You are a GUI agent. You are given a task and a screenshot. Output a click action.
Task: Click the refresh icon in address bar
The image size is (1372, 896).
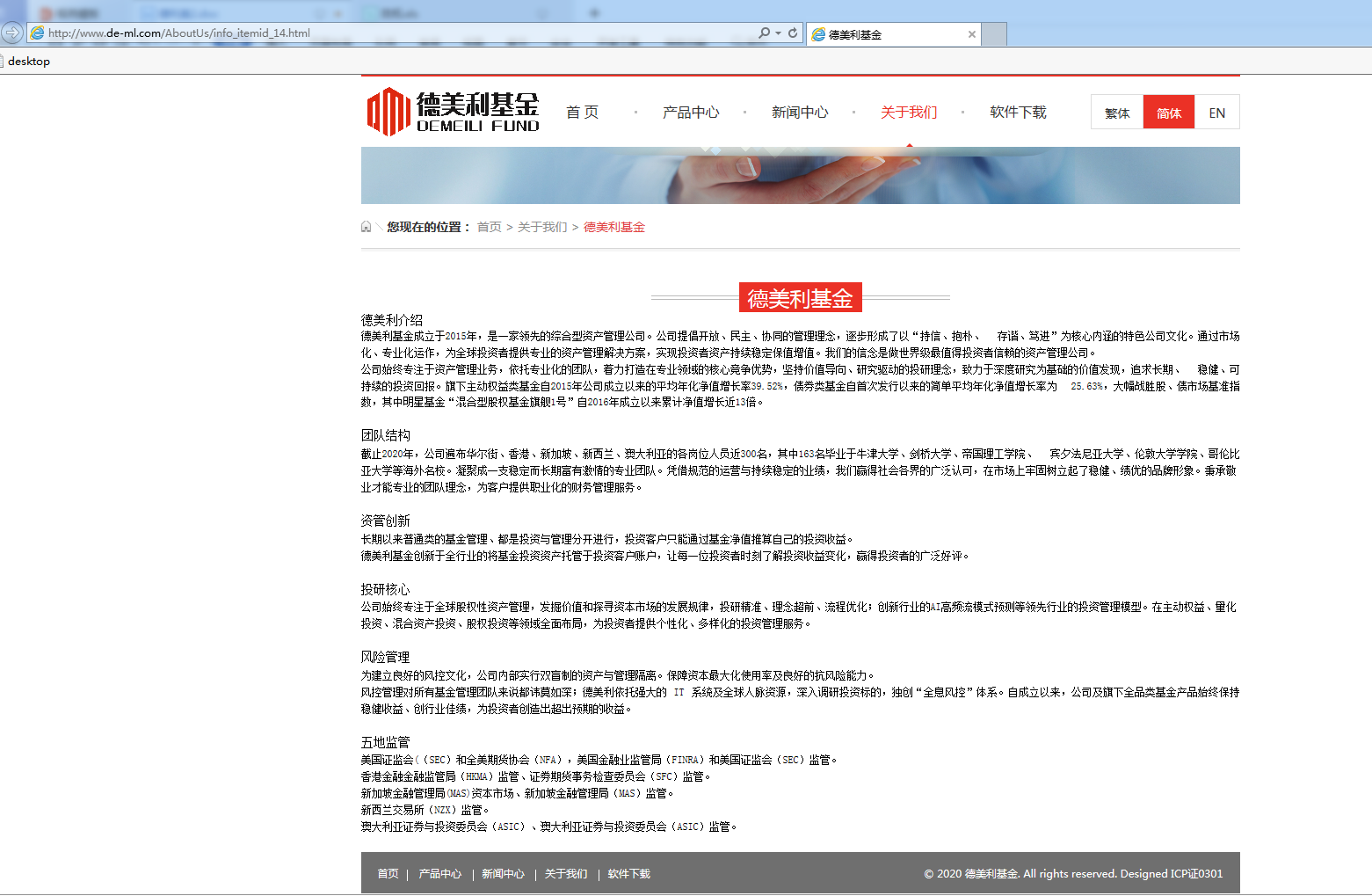pyautogui.click(x=793, y=33)
